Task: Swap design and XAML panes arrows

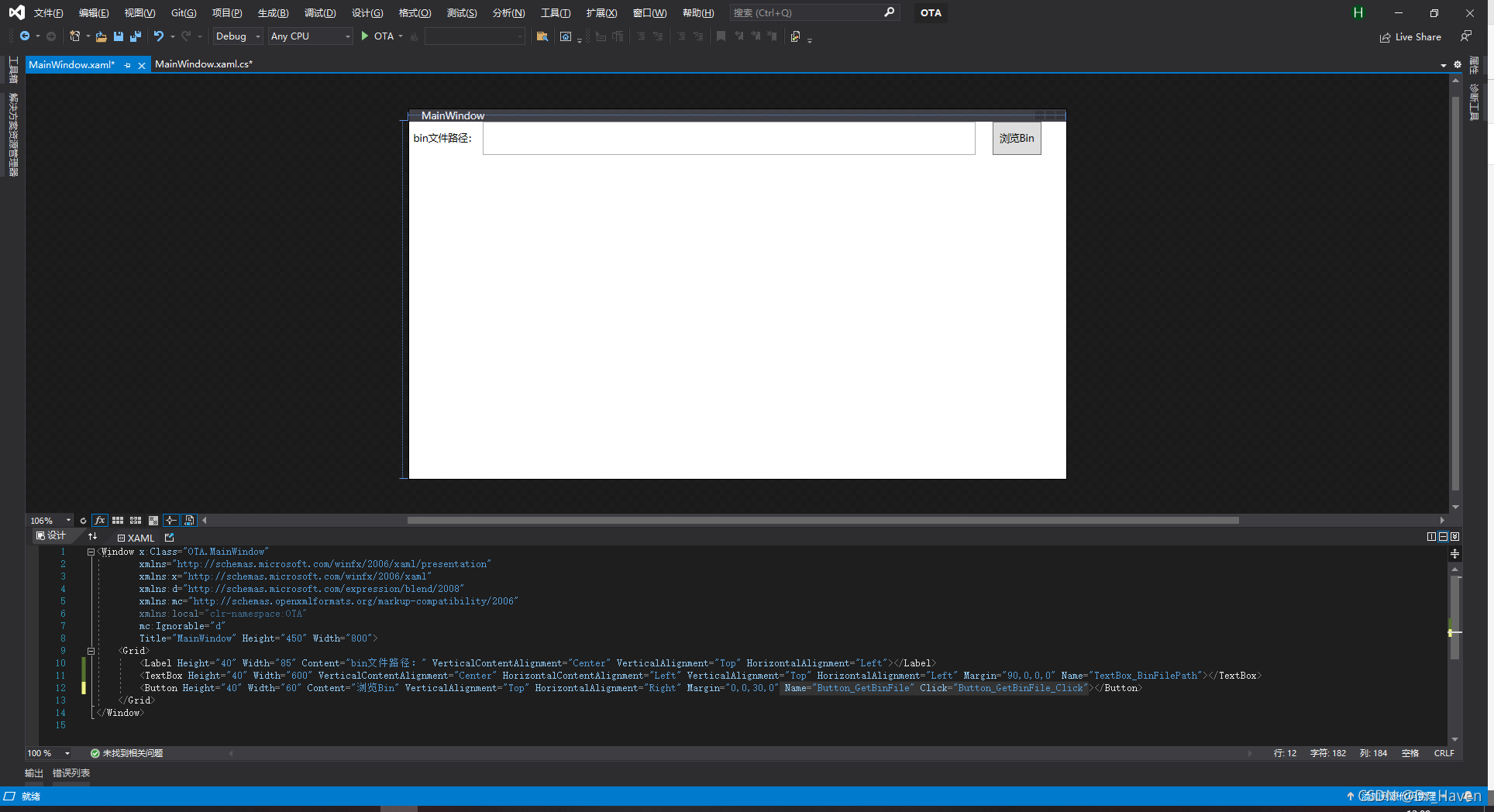Action: pos(93,536)
